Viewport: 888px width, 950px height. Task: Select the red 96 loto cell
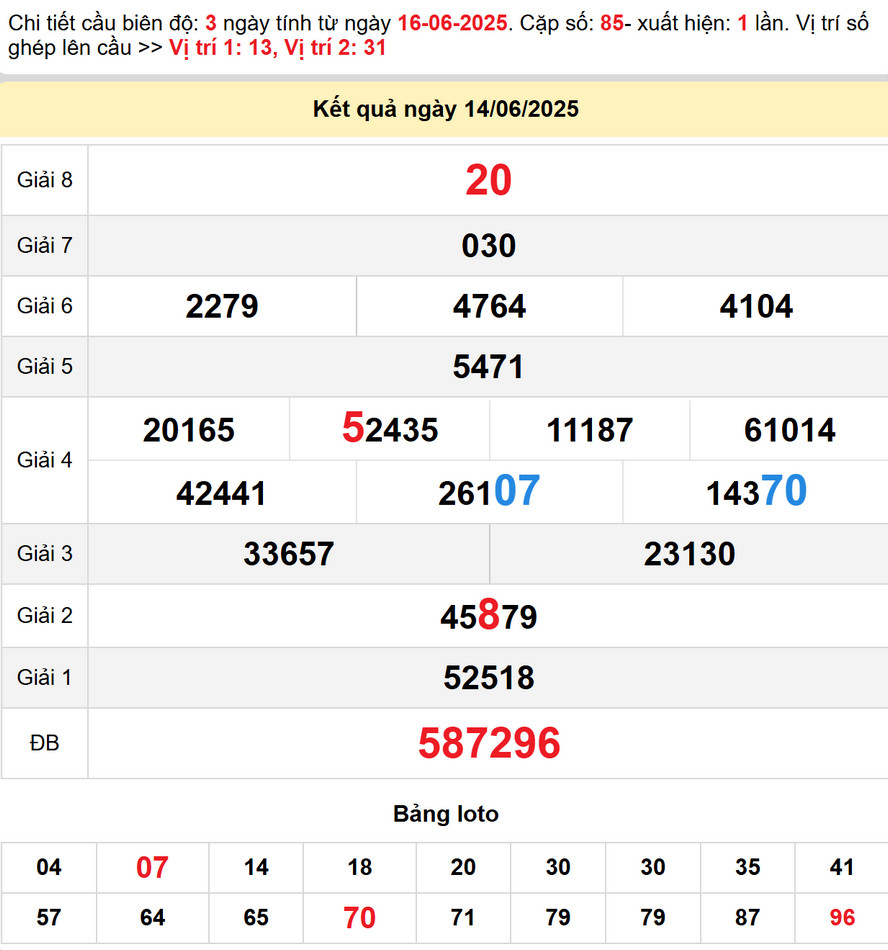pyautogui.click(x=841, y=917)
